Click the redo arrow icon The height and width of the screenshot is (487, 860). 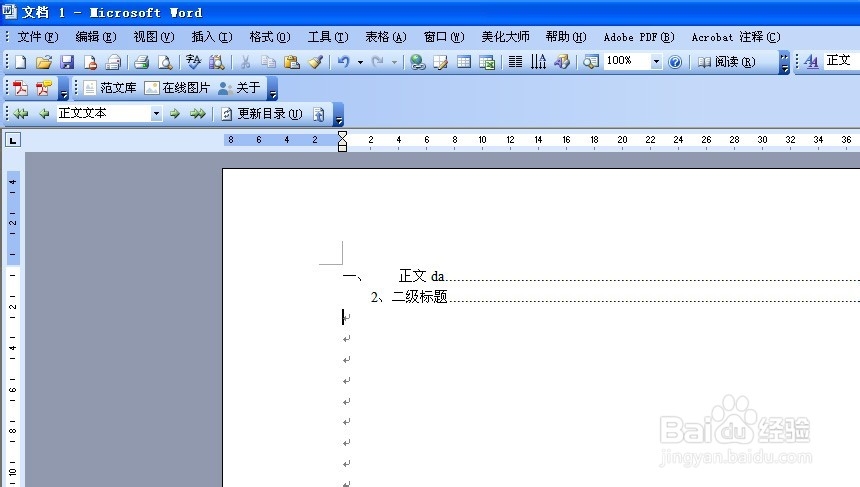pyautogui.click(x=377, y=61)
